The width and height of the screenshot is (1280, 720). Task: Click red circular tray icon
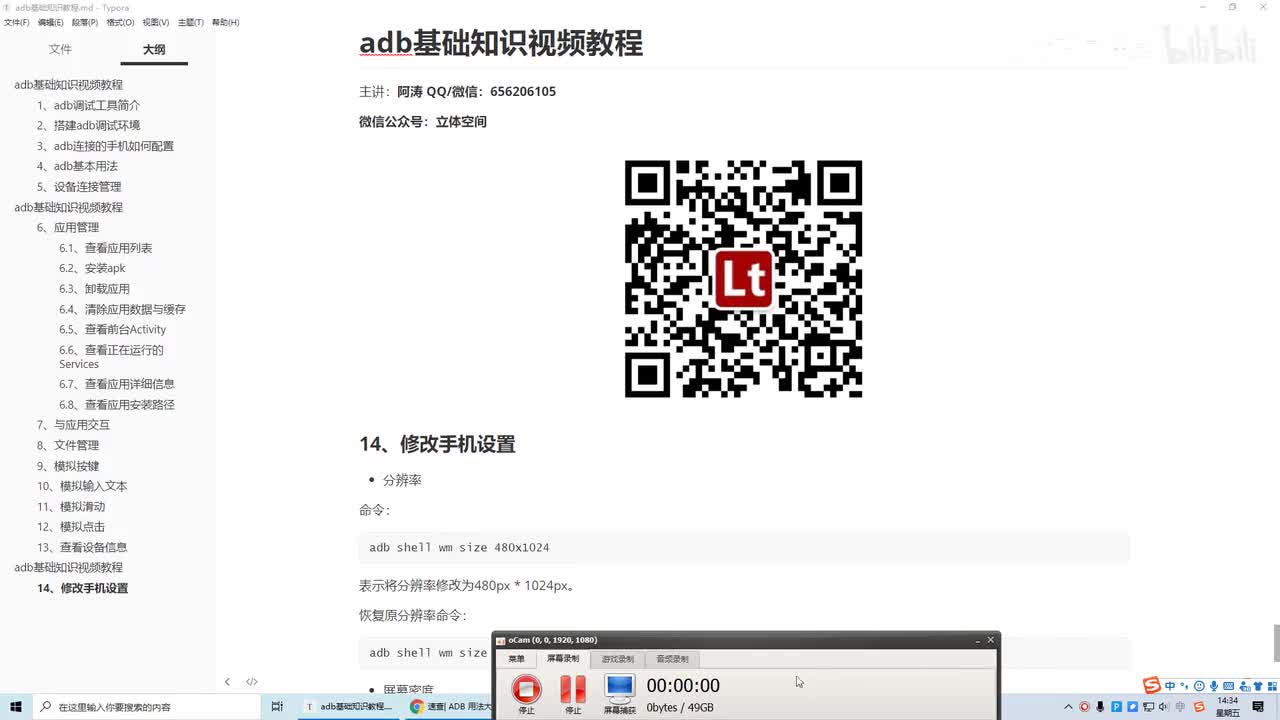(1084, 706)
